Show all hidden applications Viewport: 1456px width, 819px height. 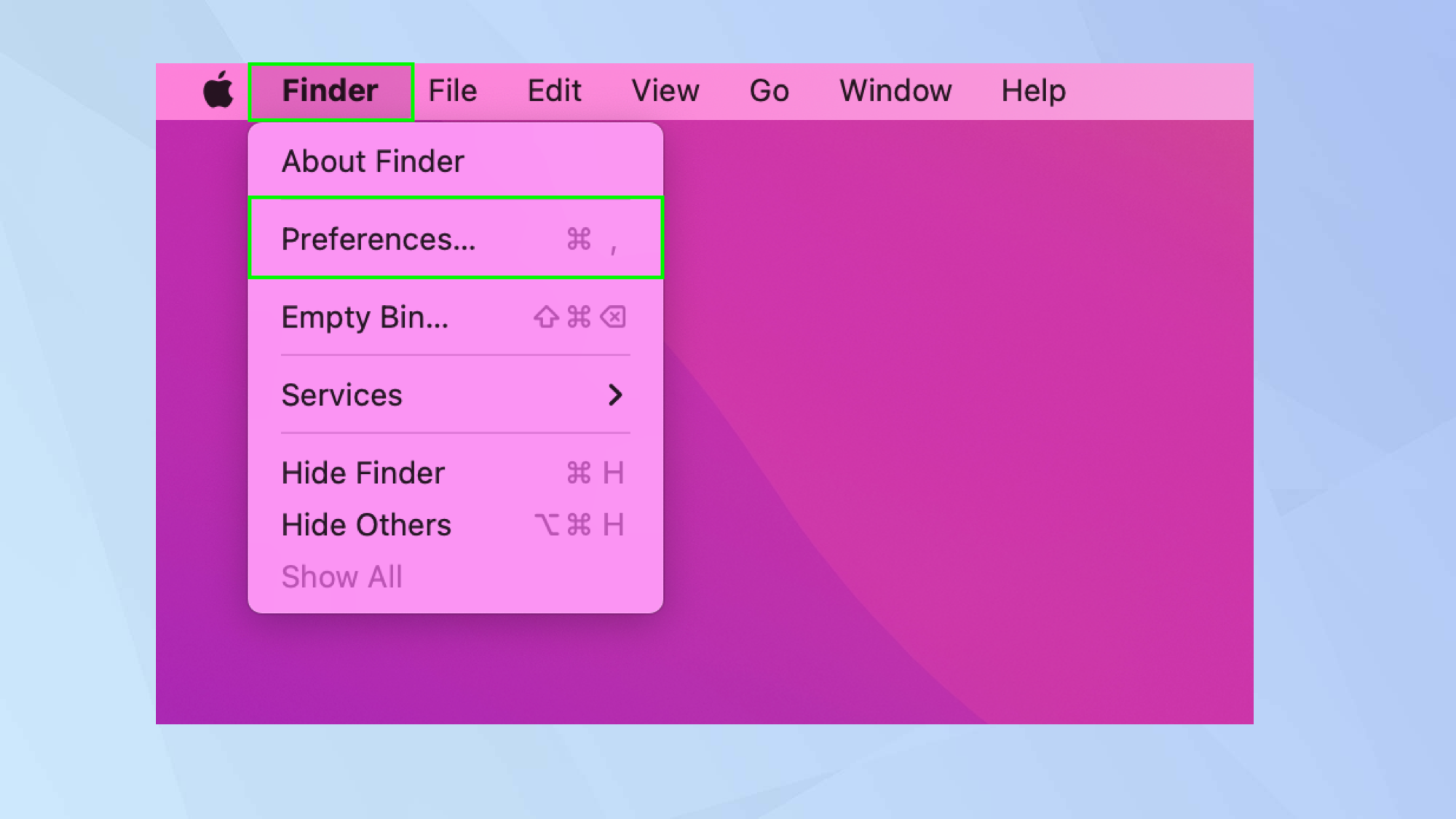point(341,577)
